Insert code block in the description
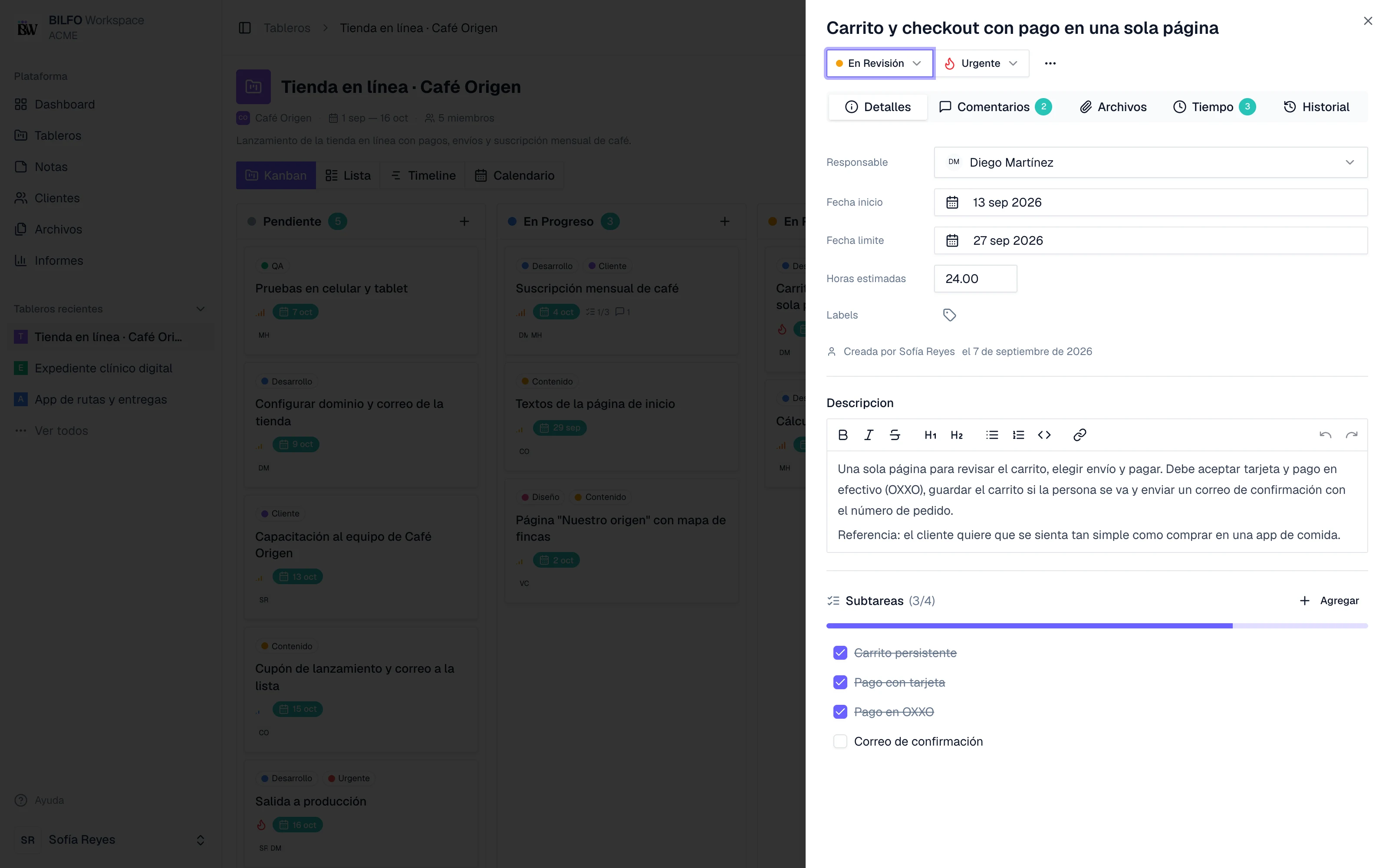Viewport: 1389px width, 868px height. pyautogui.click(x=1044, y=434)
